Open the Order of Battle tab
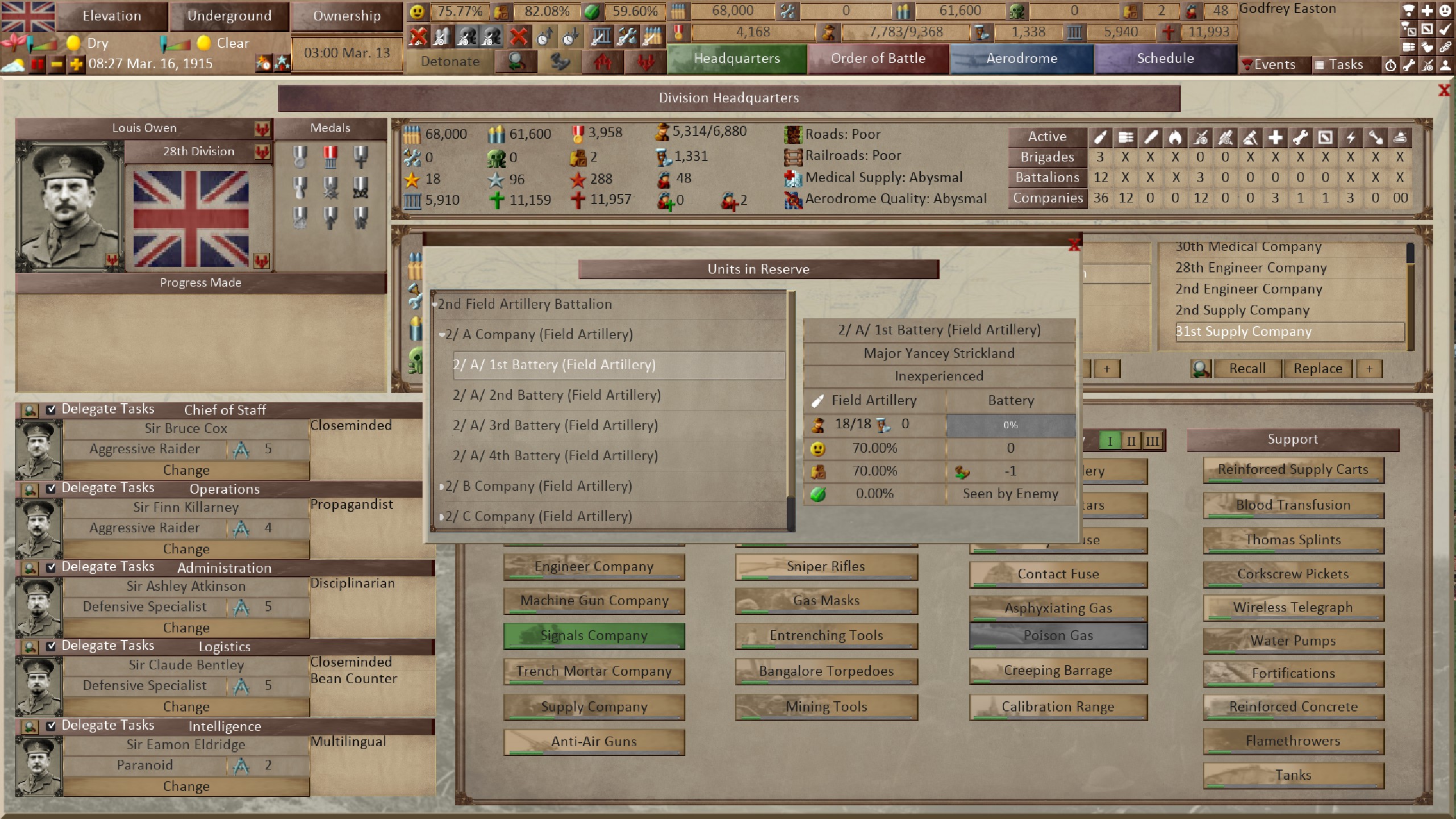This screenshot has height=819, width=1456. tap(878, 59)
